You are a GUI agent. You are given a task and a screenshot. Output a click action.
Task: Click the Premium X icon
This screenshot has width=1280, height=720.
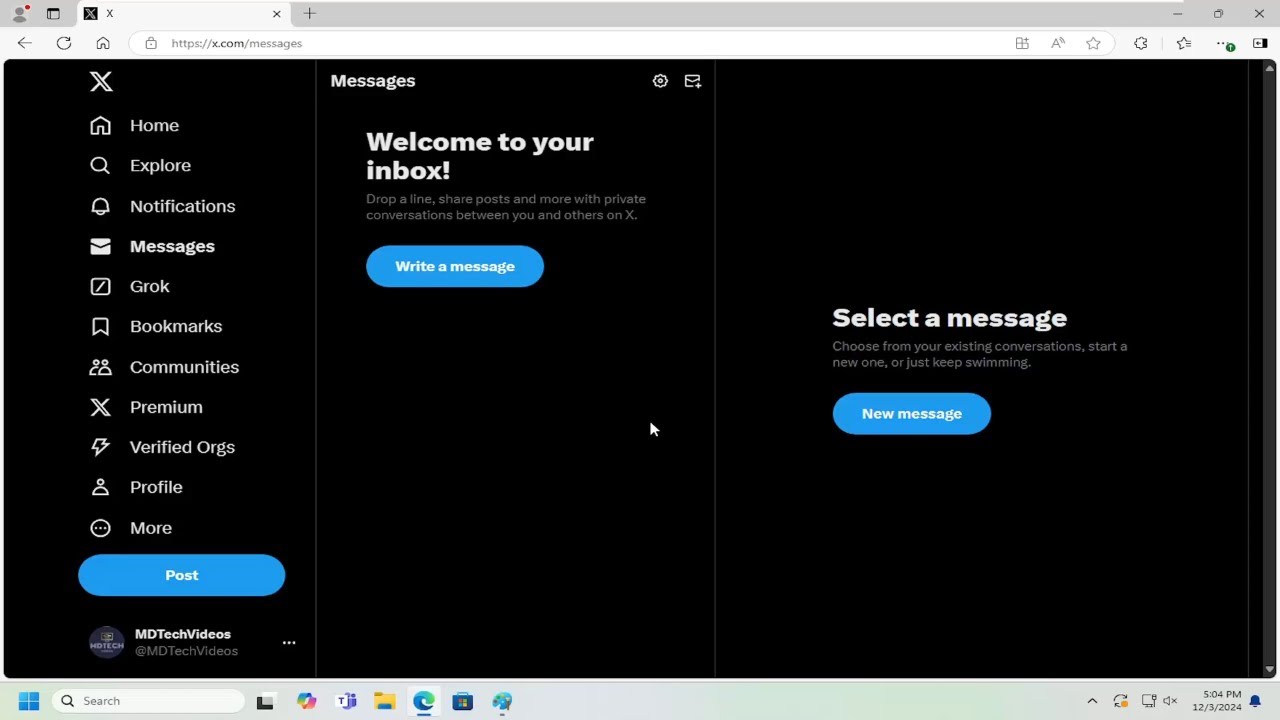click(100, 407)
